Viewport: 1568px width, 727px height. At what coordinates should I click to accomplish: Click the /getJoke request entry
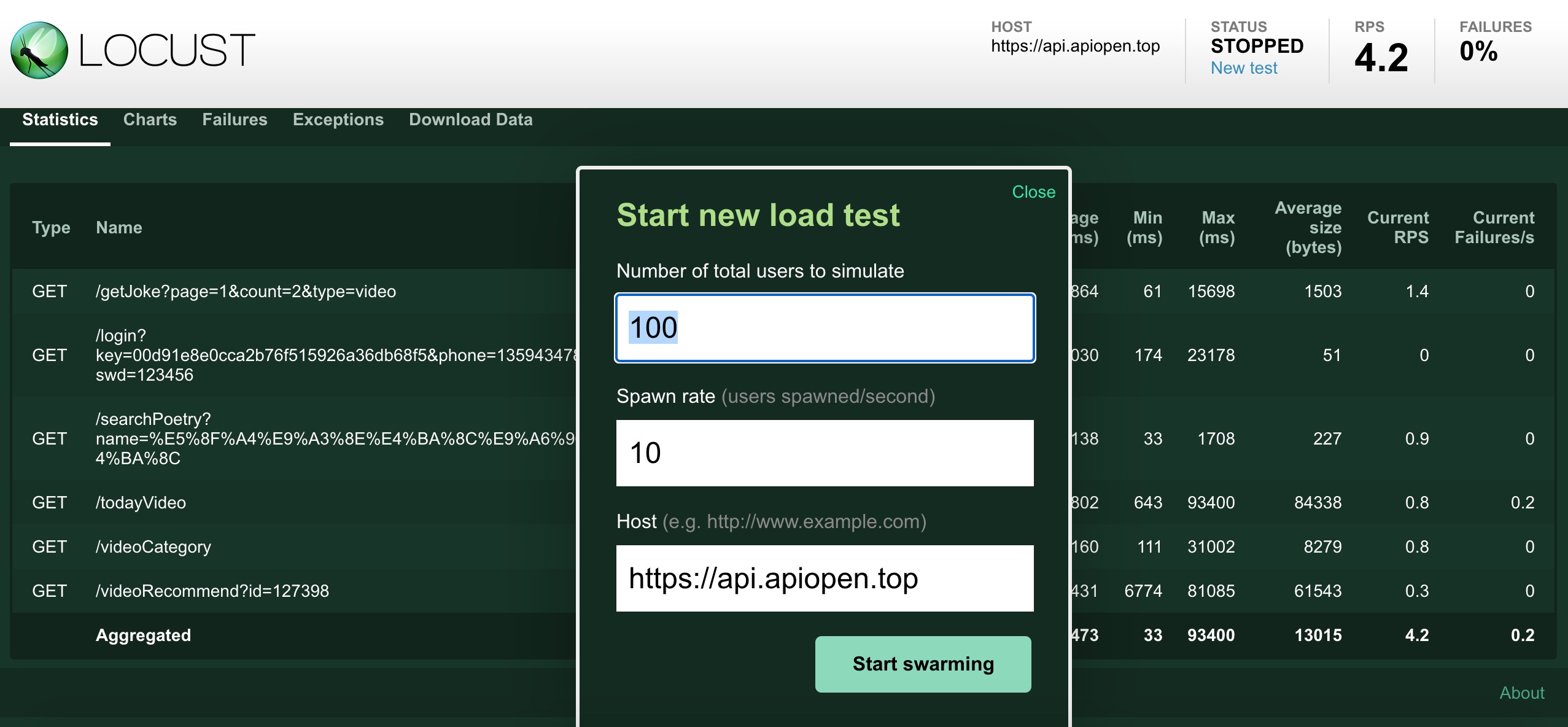(246, 291)
